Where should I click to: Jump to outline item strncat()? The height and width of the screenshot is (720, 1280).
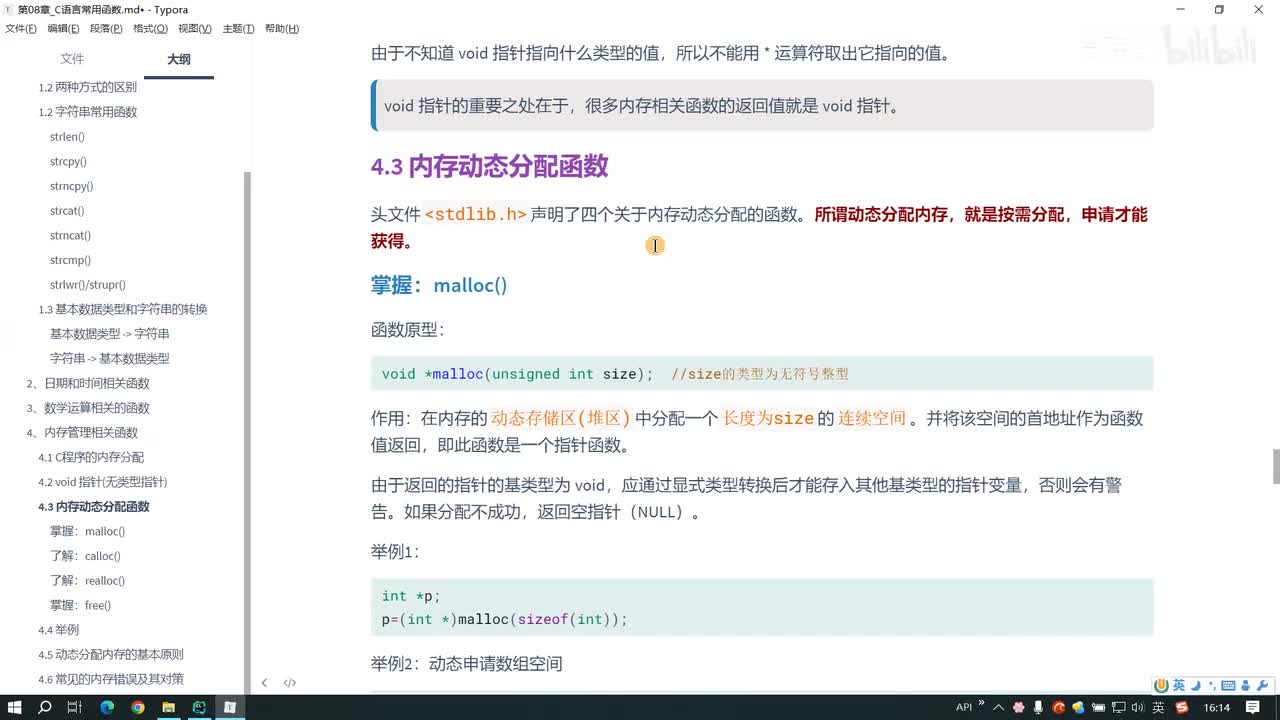click(70, 236)
